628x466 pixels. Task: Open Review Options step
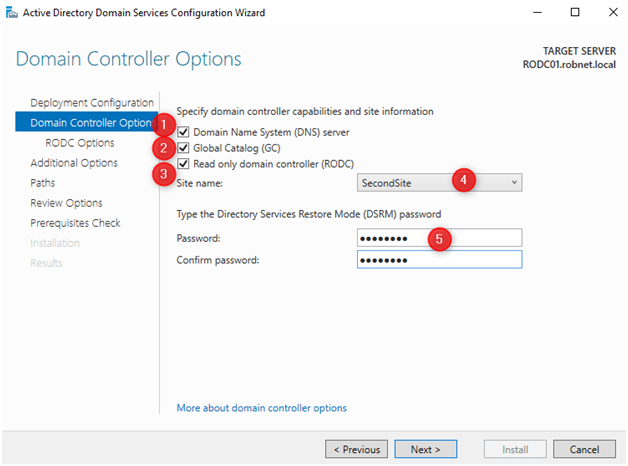66,203
